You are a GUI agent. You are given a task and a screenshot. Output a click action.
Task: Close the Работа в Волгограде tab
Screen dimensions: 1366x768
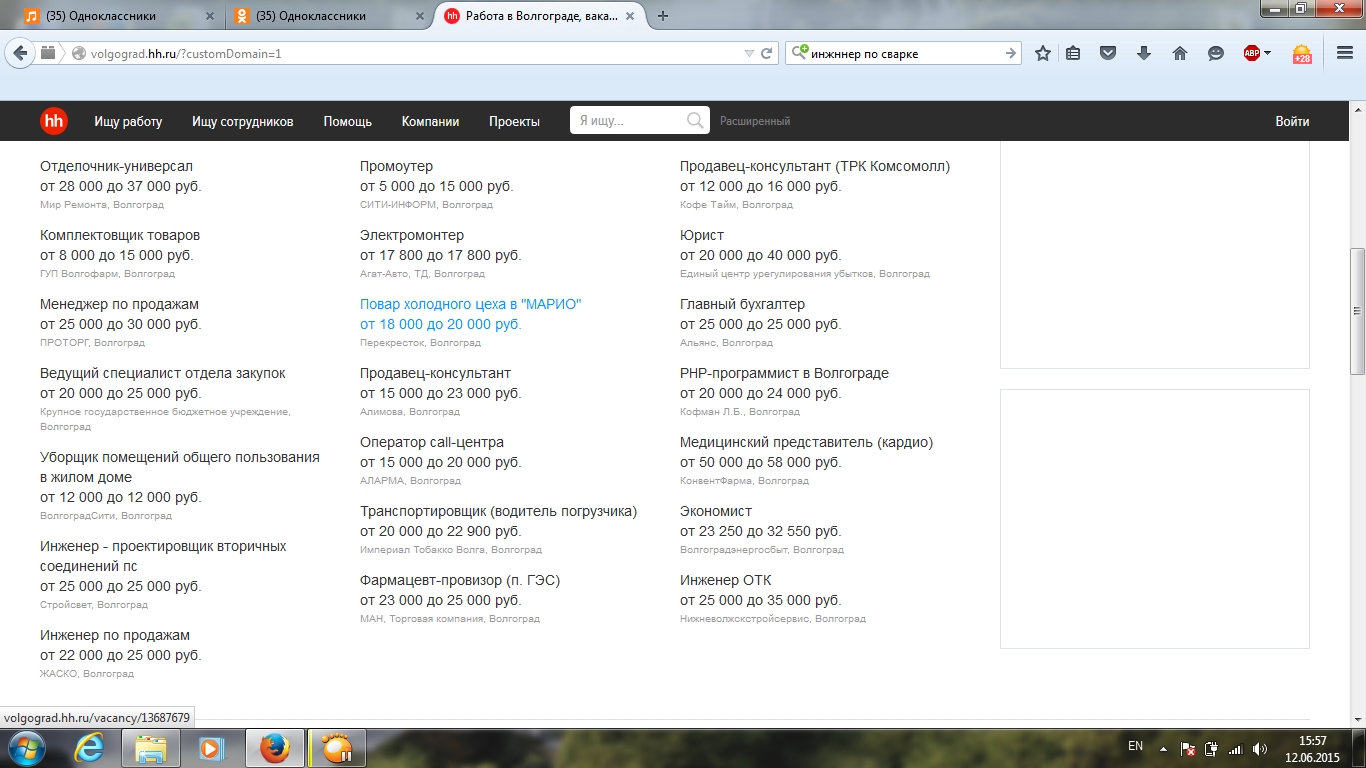click(x=632, y=16)
